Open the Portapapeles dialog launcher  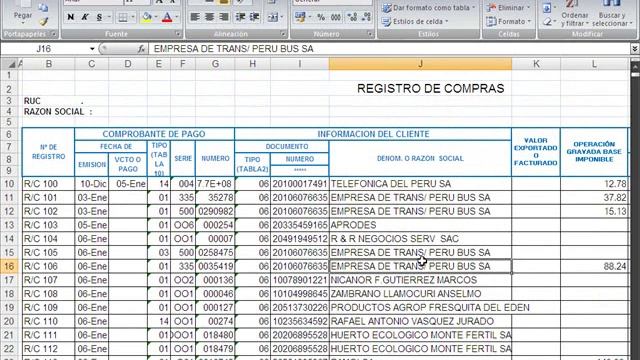coord(53,34)
